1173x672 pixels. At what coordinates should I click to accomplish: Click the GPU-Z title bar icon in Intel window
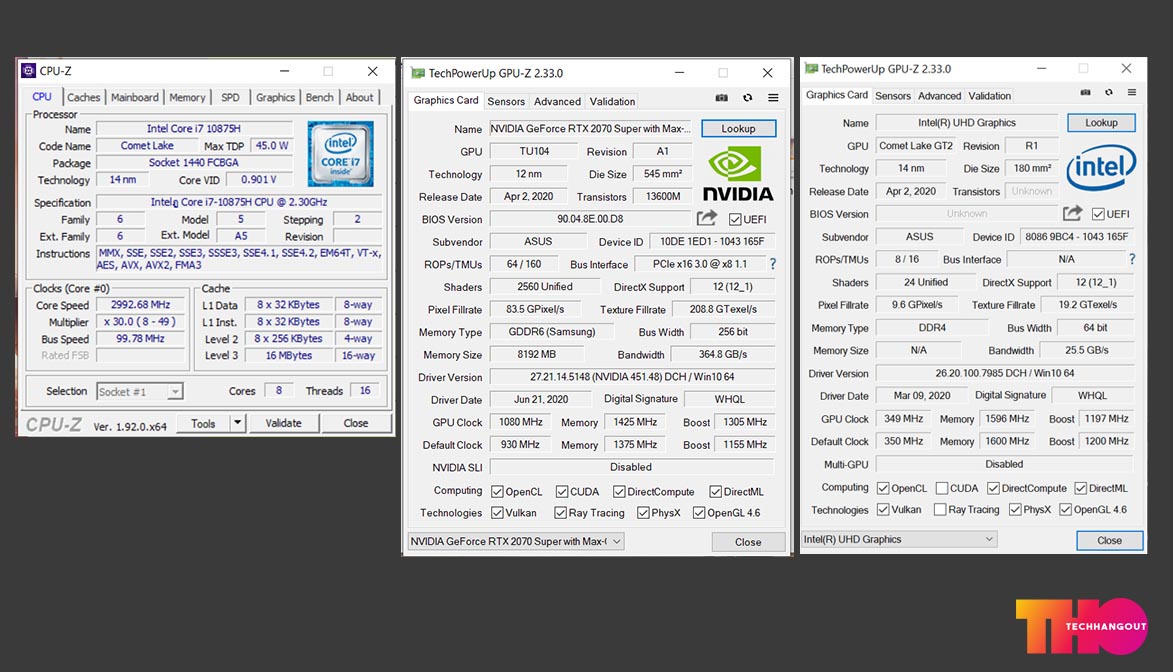click(811, 69)
